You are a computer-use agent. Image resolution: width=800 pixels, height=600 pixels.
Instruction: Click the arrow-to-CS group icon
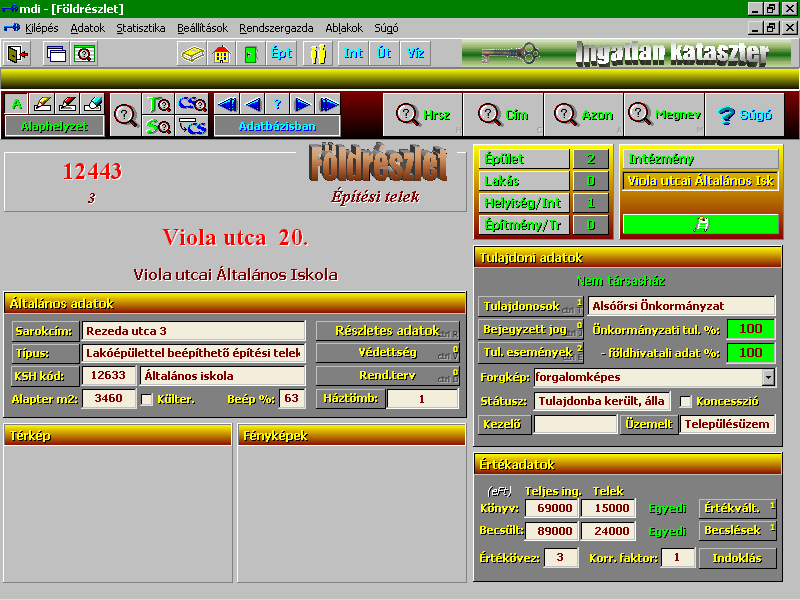coord(192,126)
